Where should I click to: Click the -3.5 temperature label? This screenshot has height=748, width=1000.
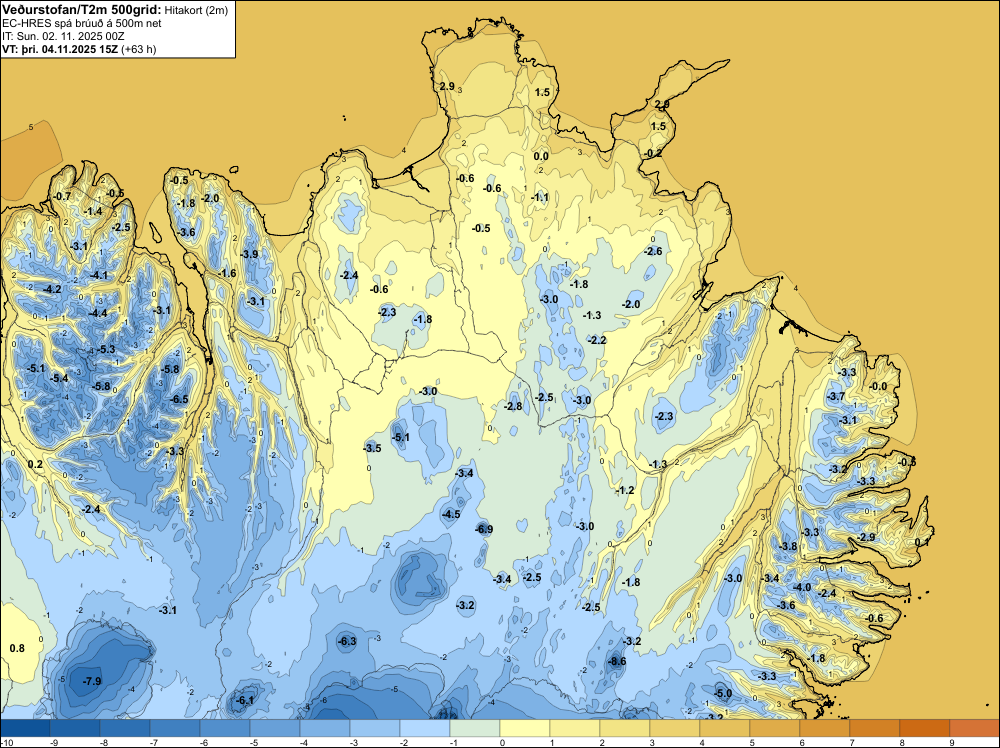pos(372,448)
